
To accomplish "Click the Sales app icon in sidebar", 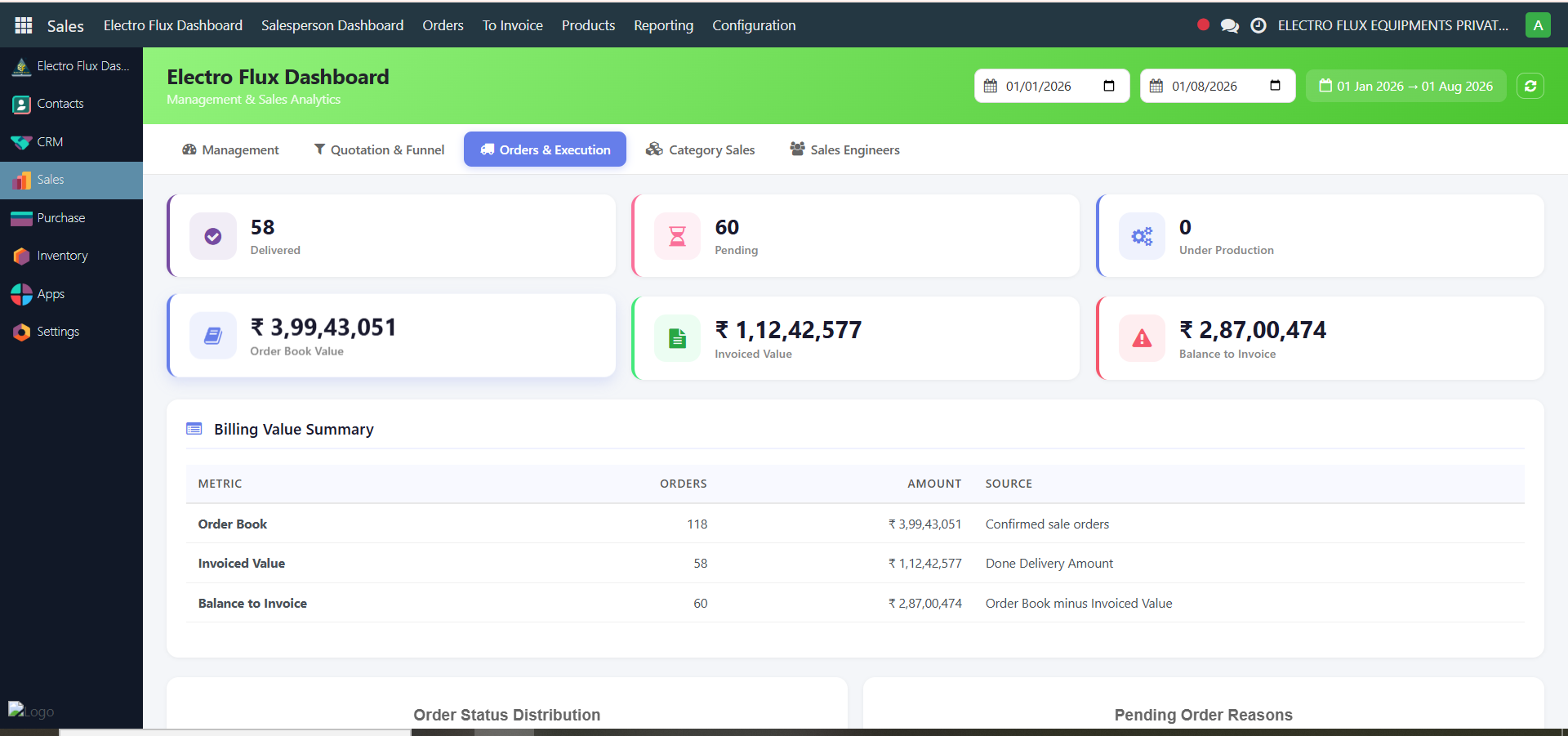I will [22, 180].
